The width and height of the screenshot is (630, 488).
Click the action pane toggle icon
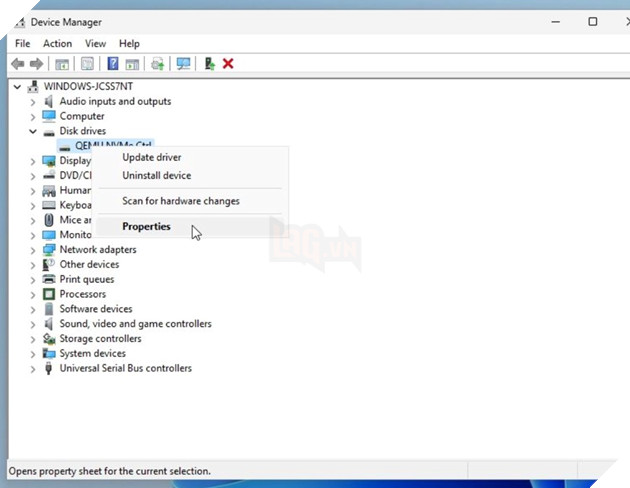(x=132, y=64)
